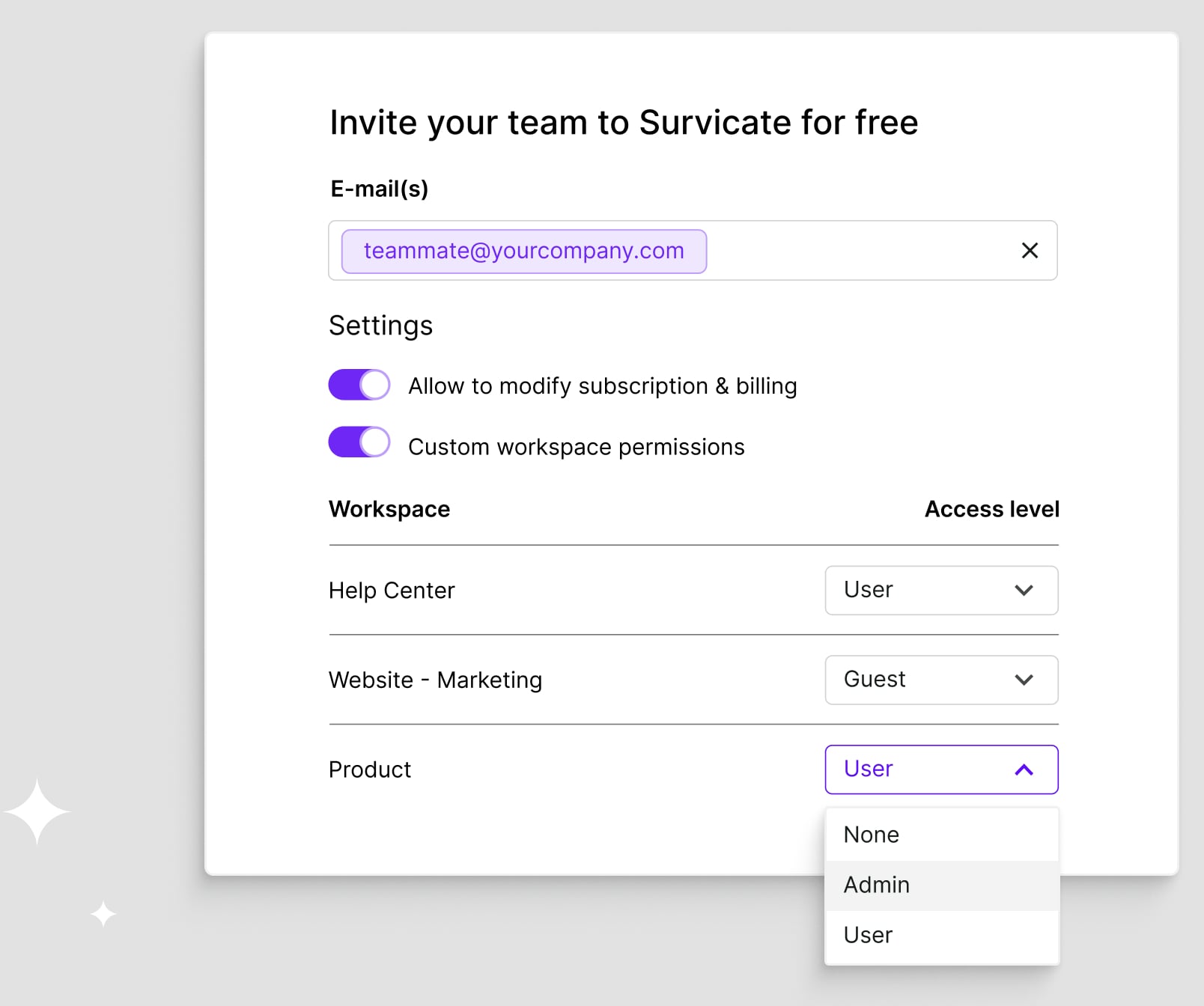Viewport: 1204px width, 1006px height.
Task: Clear the e-mail field with the X icon
Action: 1030,251
